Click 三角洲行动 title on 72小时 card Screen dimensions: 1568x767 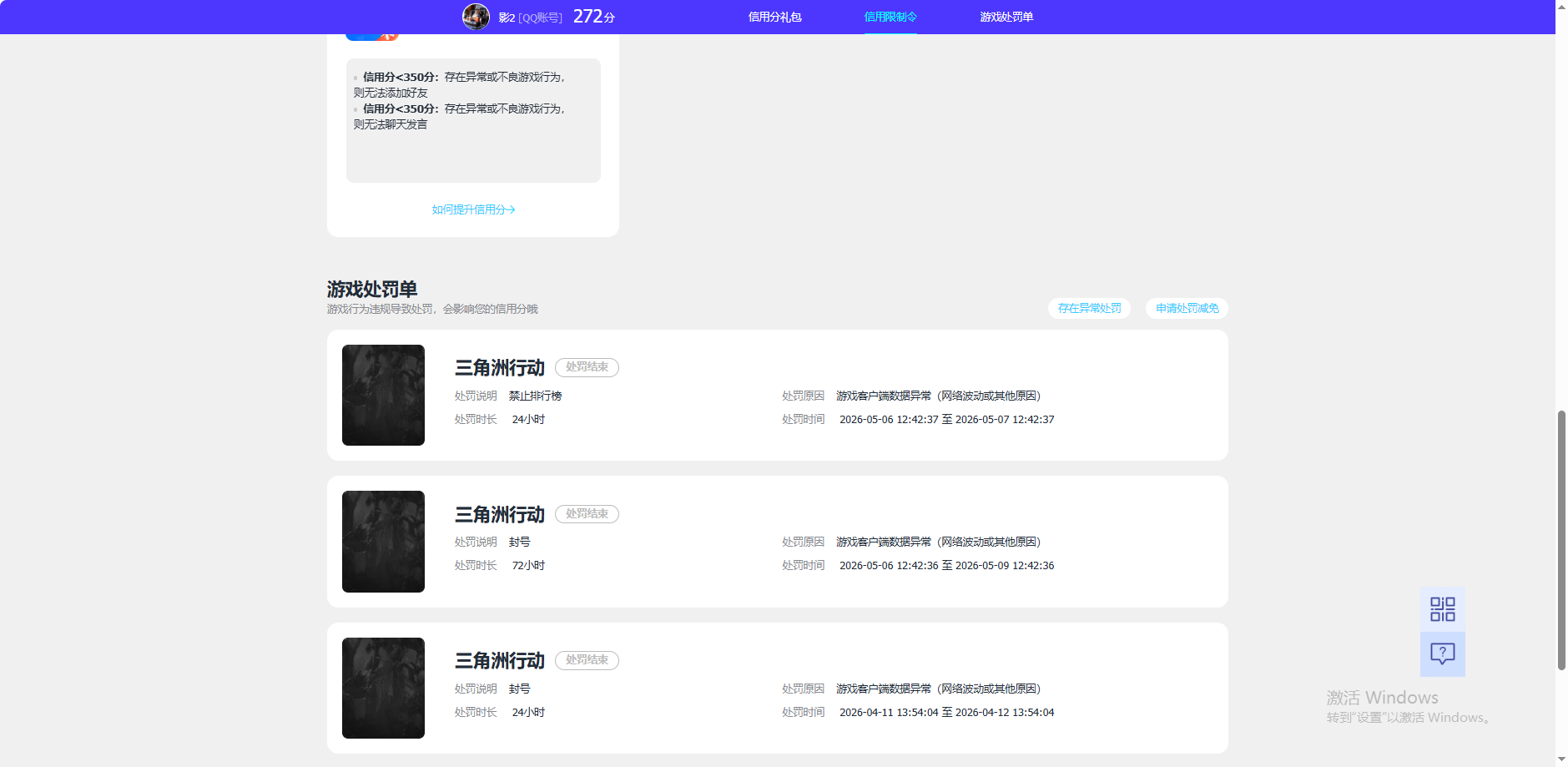(499, 515)
